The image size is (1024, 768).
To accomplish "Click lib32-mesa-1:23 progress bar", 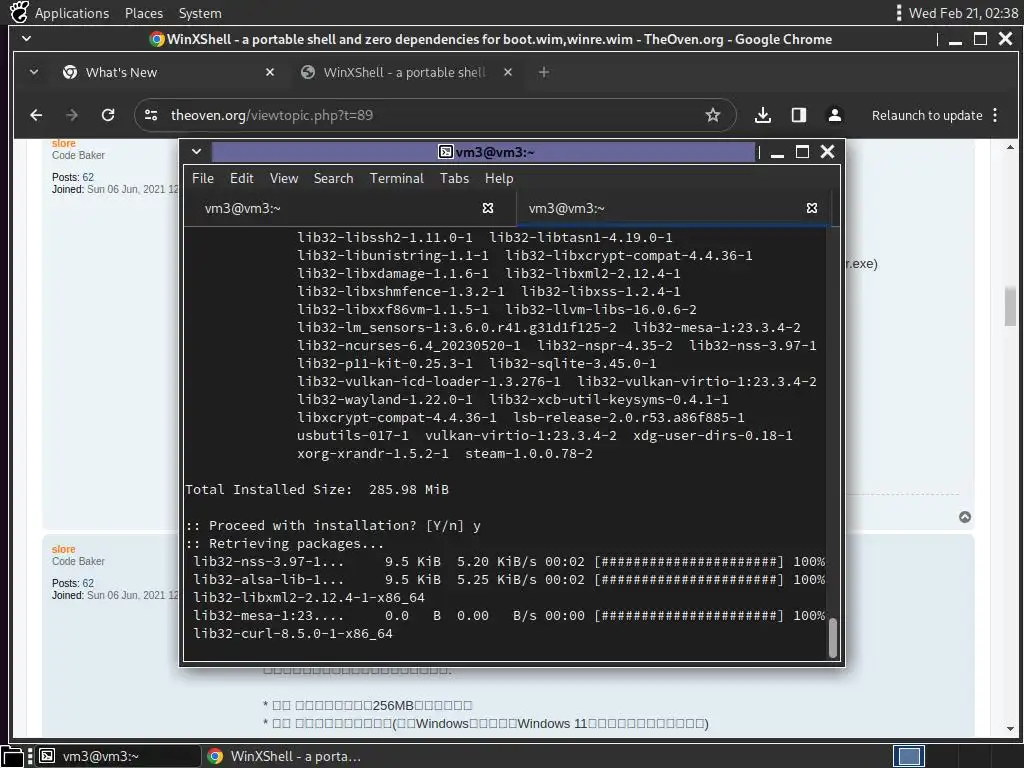I will [x=688, y=616].
